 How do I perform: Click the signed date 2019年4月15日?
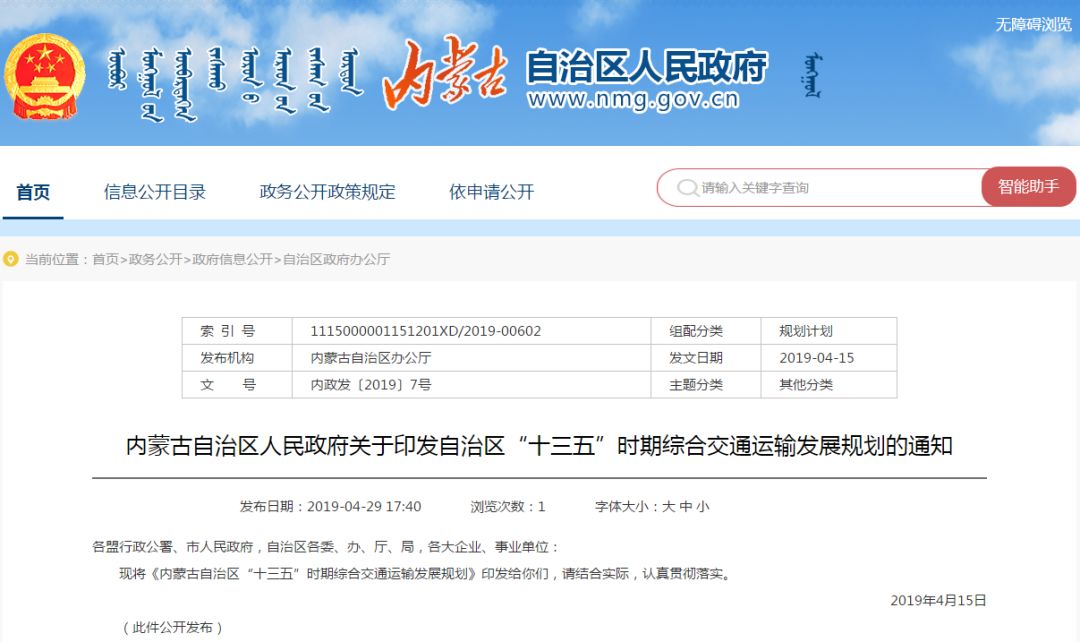coord(938,600)
